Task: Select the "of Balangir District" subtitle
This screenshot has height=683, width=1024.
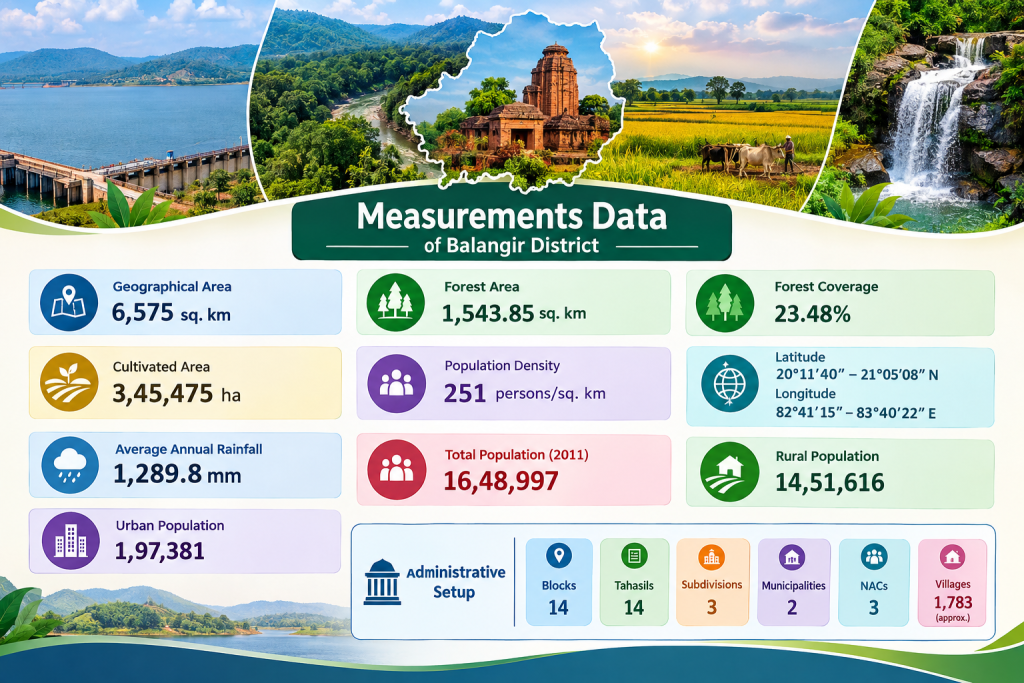Action: 511,246
